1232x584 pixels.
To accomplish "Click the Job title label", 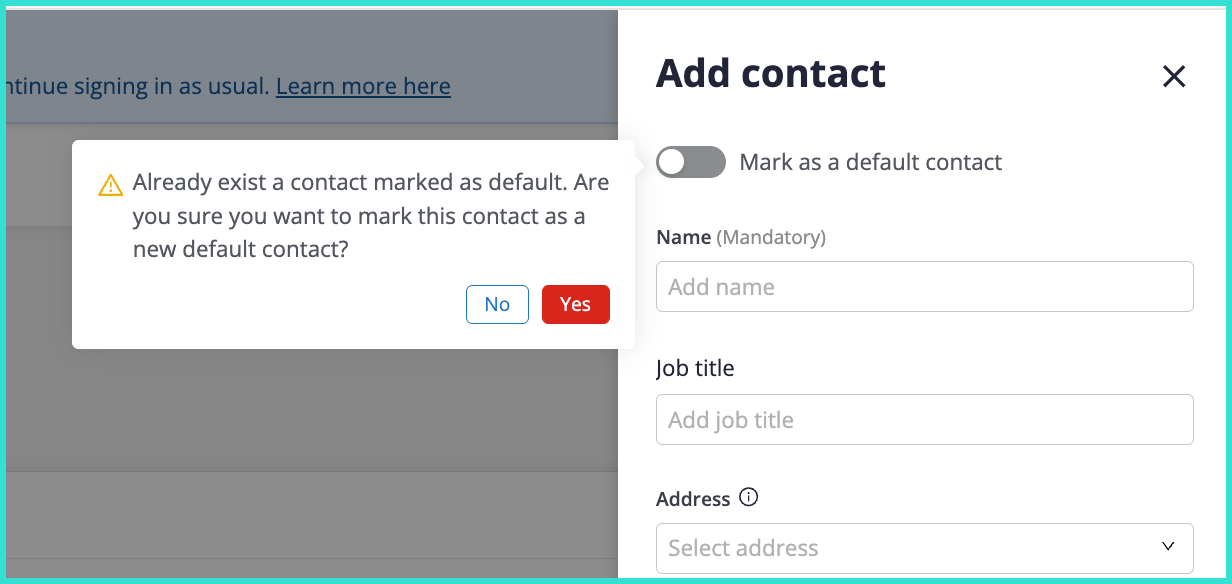I will pyautogui.click(x=695, y=368).
